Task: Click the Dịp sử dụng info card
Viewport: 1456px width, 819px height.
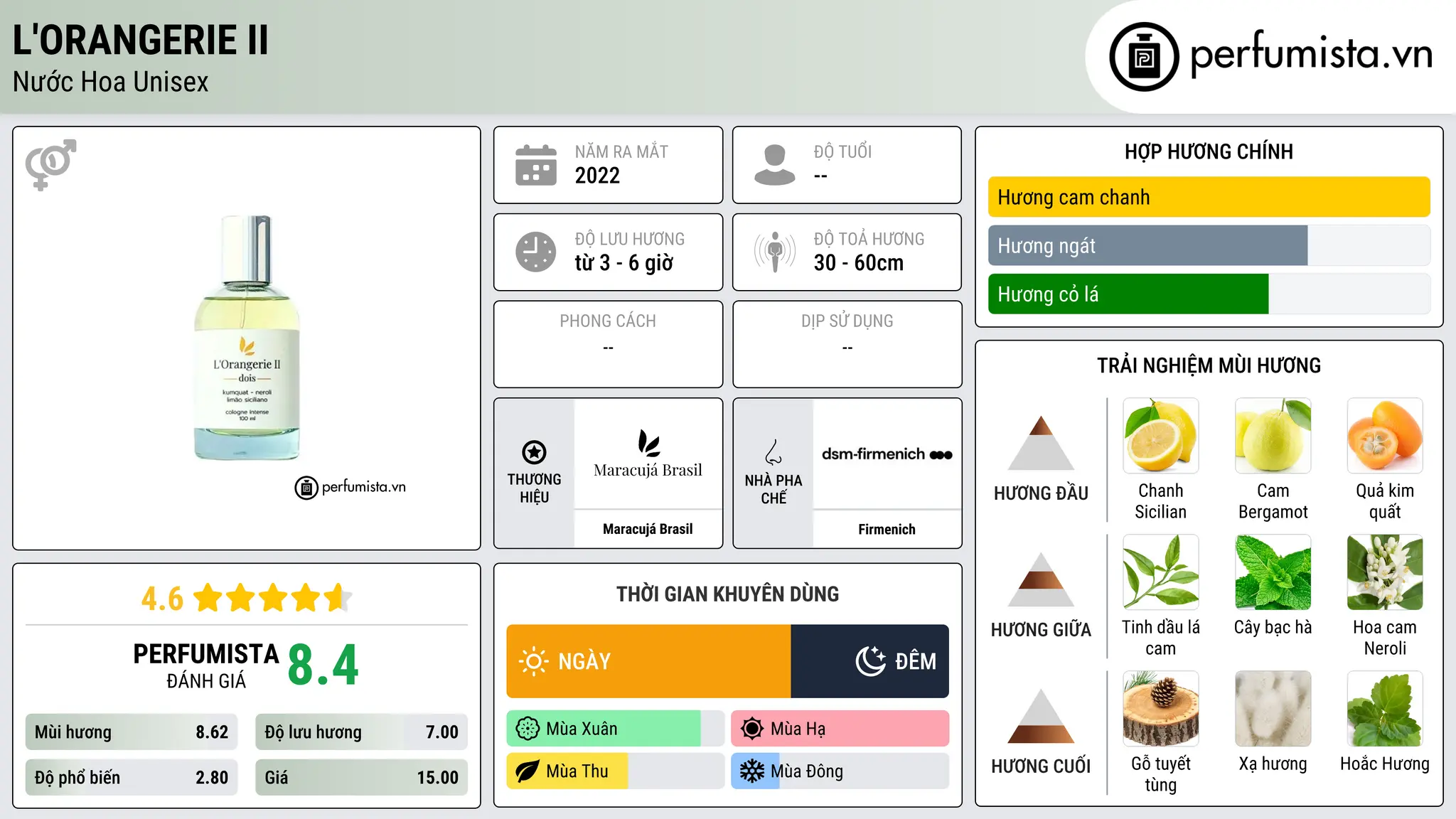Action: click(847, 344)
